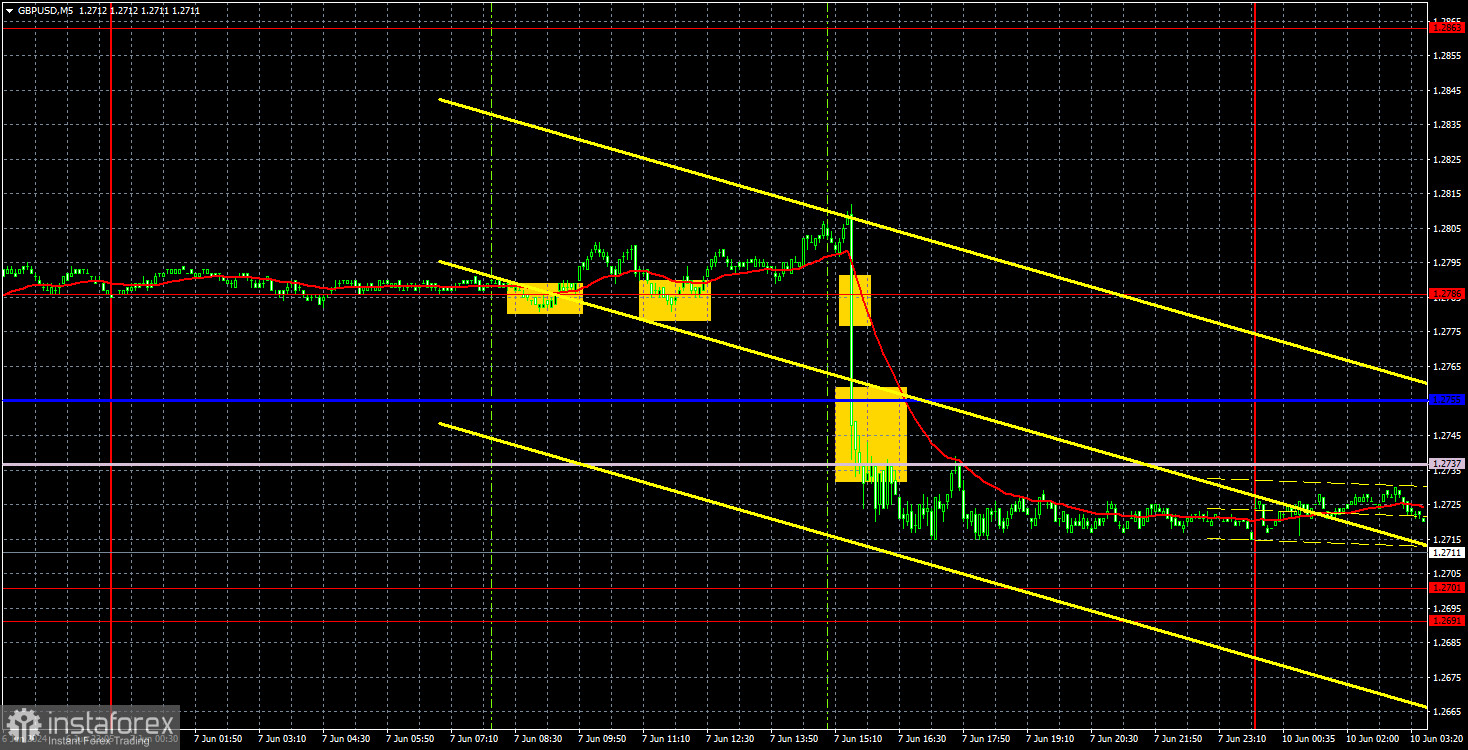
Task: Click the 10 Jun 03:20 time label
Action: click(x=1436, y=739)
